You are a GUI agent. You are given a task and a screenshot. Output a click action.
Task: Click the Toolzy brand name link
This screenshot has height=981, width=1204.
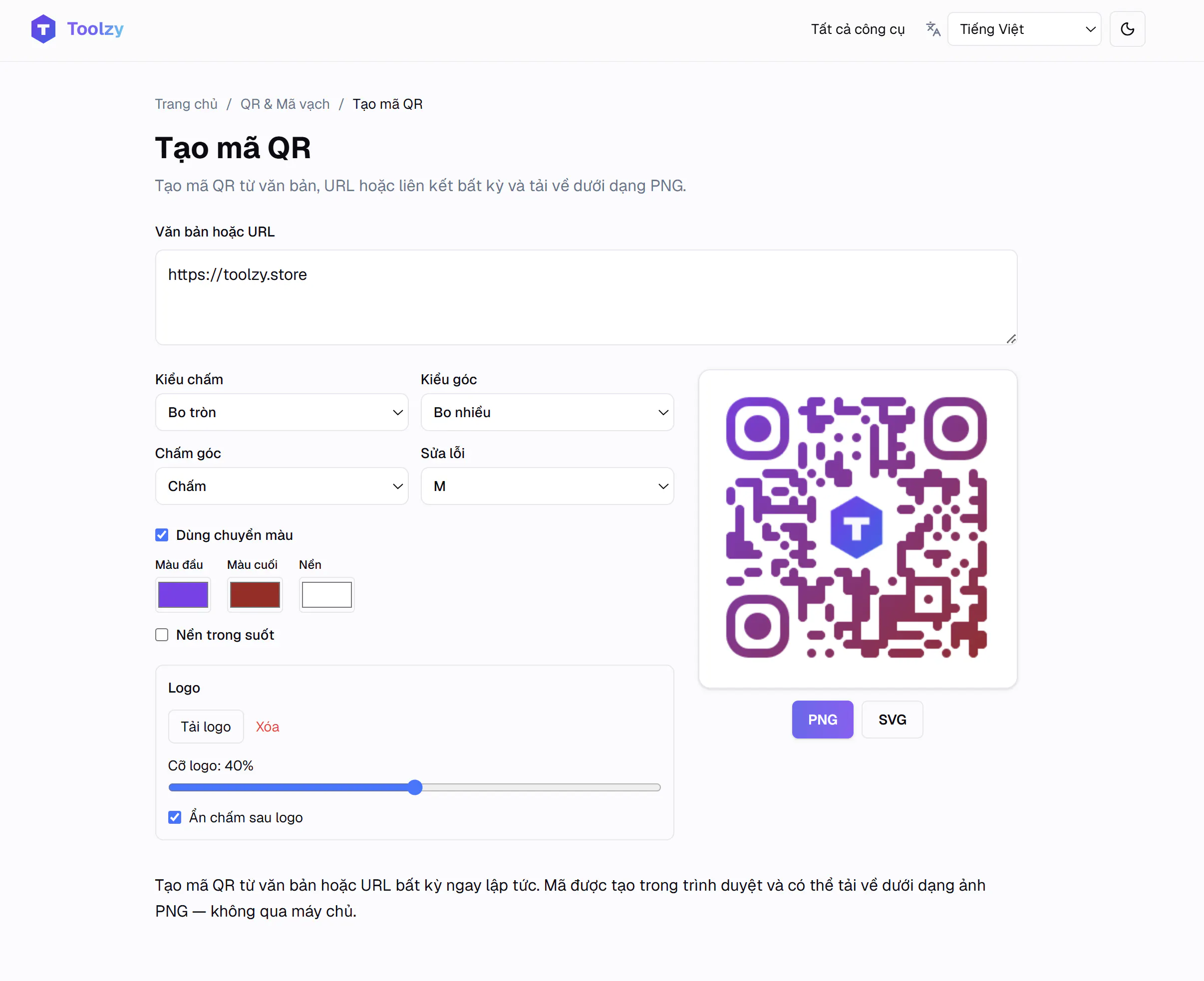click(x=95, y=29)
